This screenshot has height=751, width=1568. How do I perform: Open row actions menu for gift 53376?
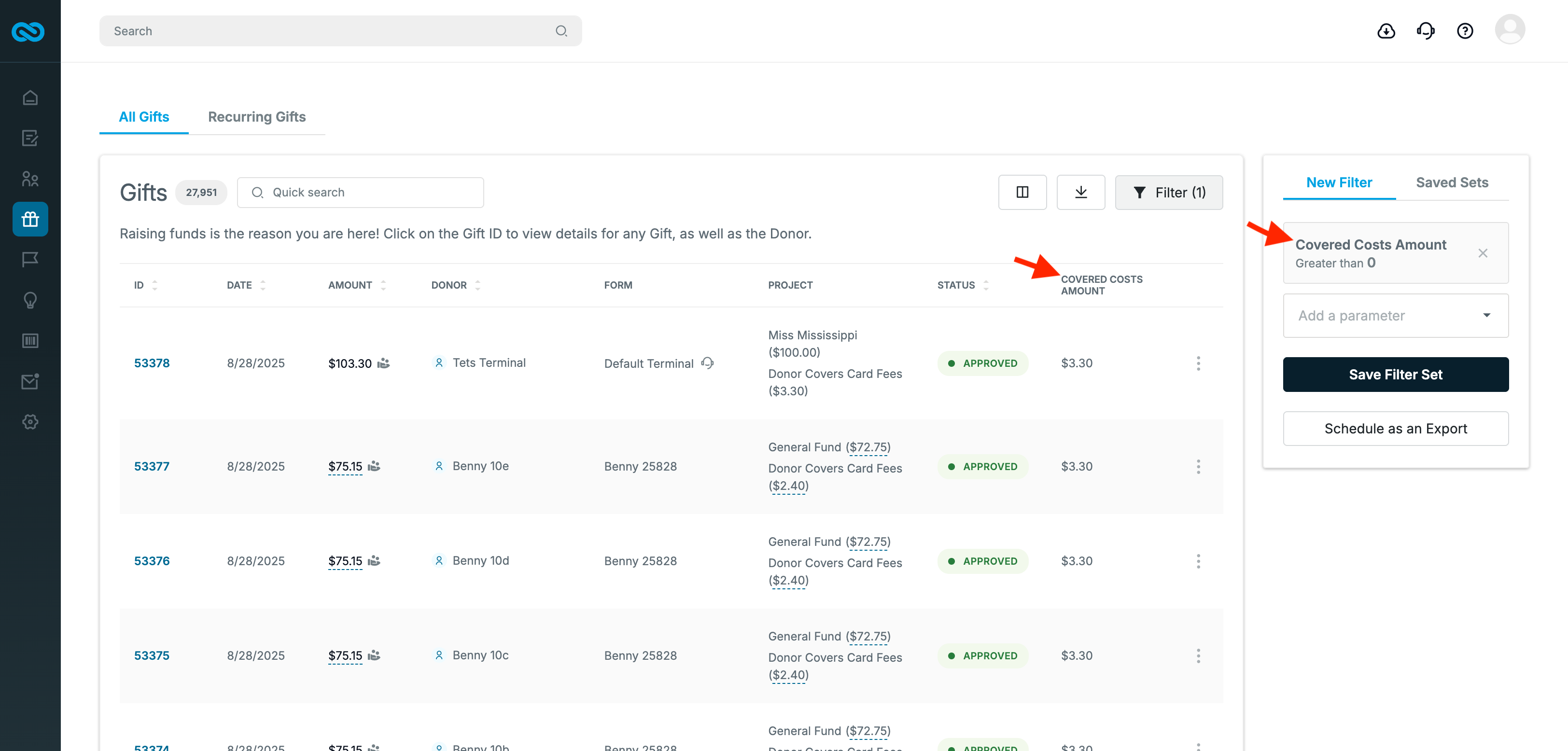[x=1198, y=561]
